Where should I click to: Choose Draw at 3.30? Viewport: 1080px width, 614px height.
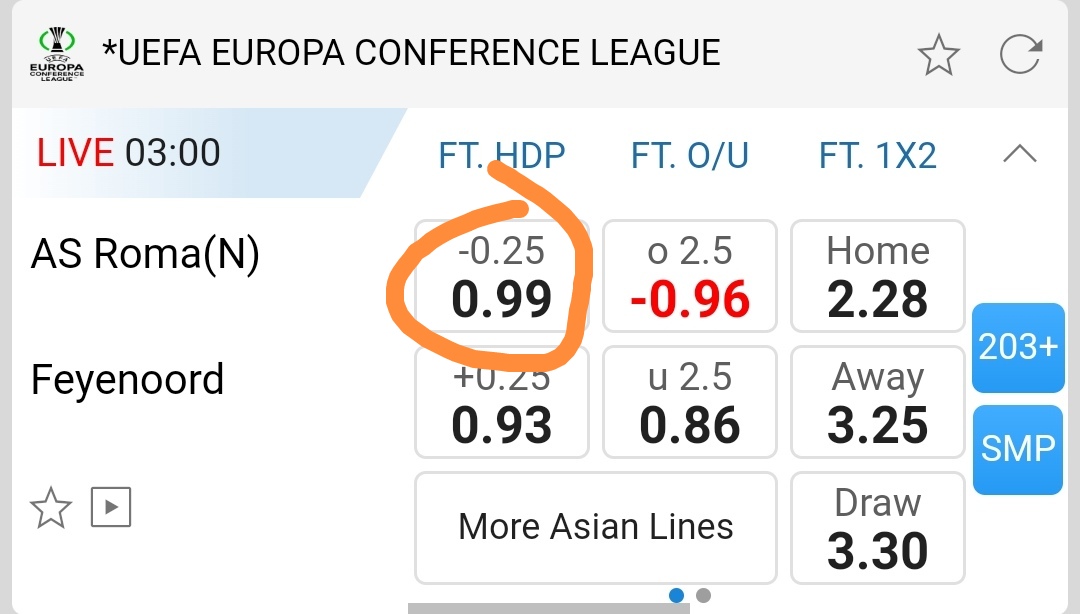click(x=877, y=527)
